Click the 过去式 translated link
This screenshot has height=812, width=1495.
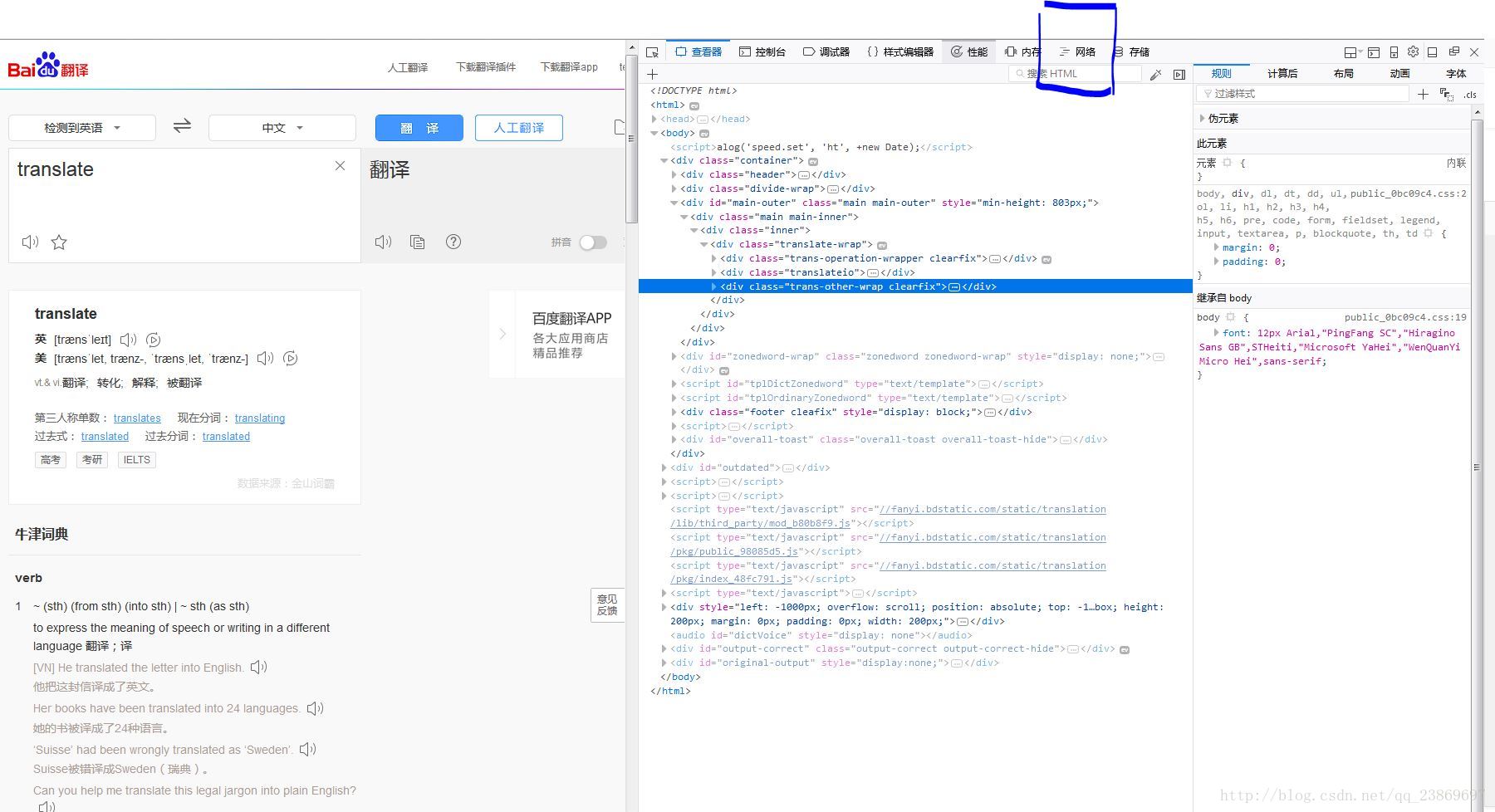coord(105,436)
